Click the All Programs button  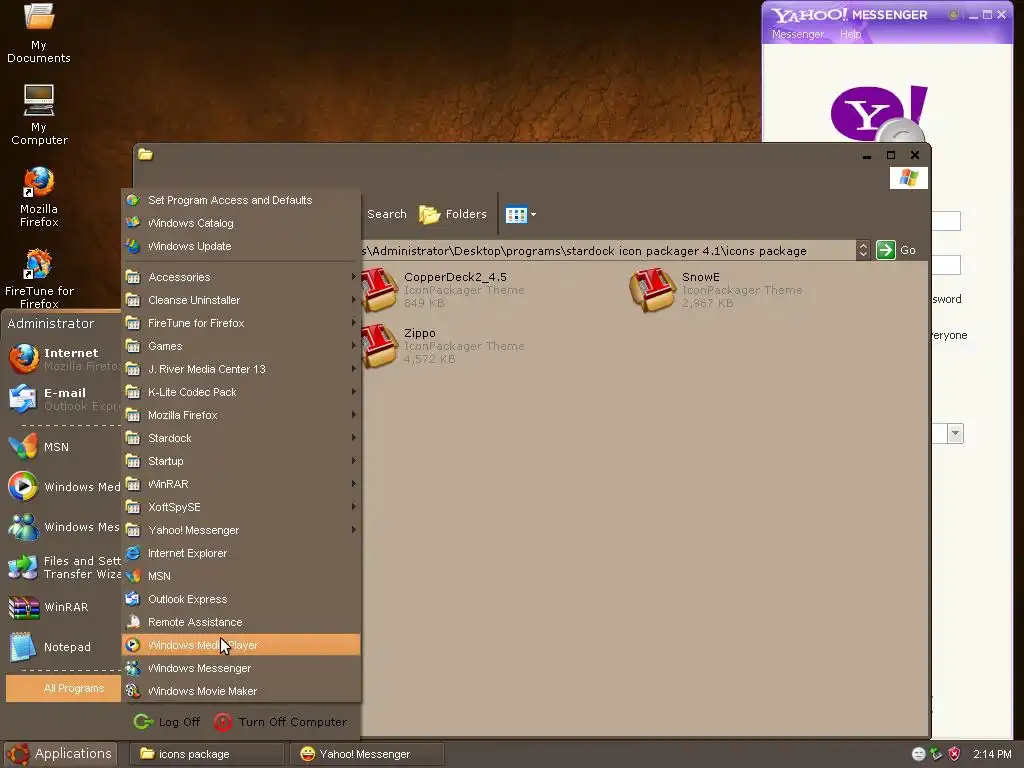click(63, 688)
